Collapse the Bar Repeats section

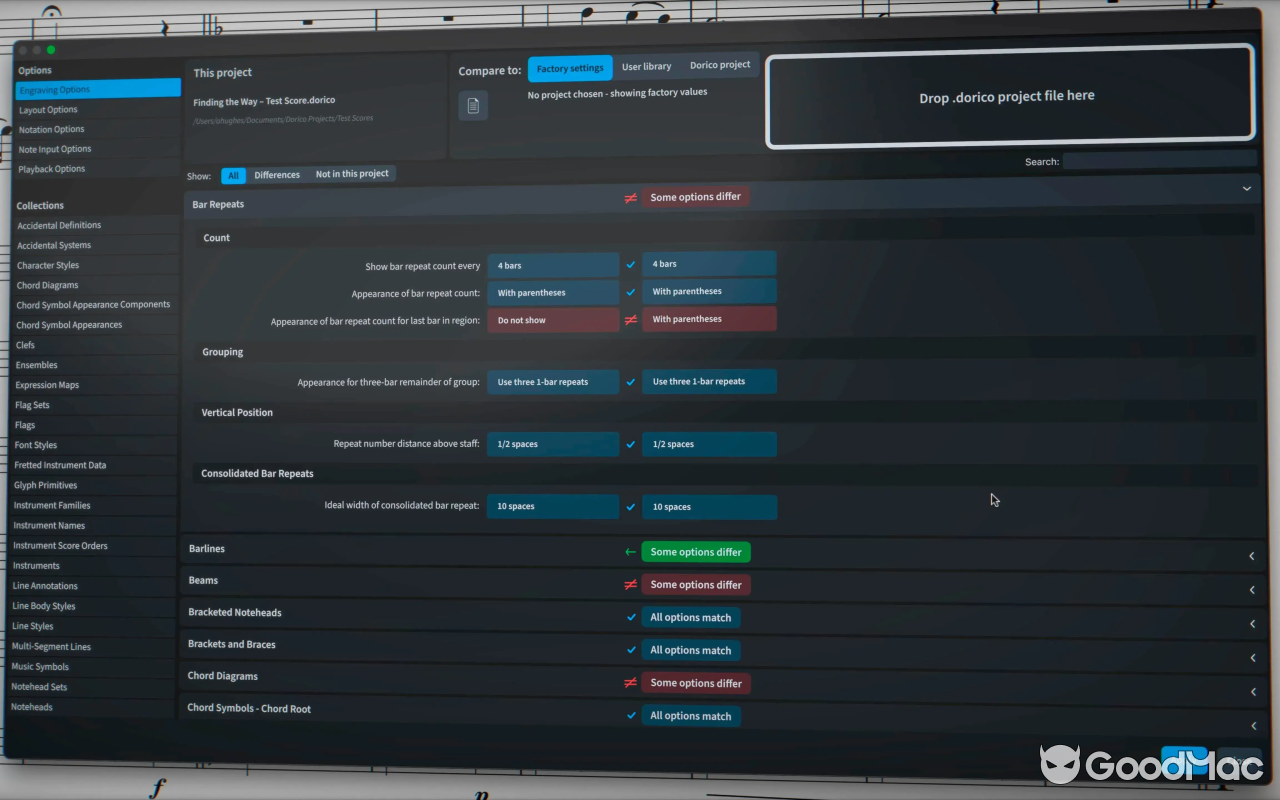pos(1247,188)
